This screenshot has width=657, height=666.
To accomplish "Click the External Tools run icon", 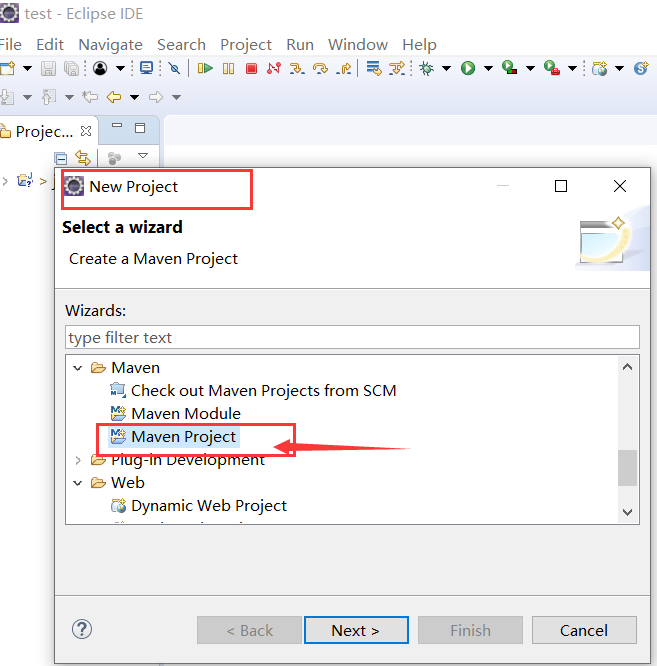I will pyautogui.click(x=552, y=68).
